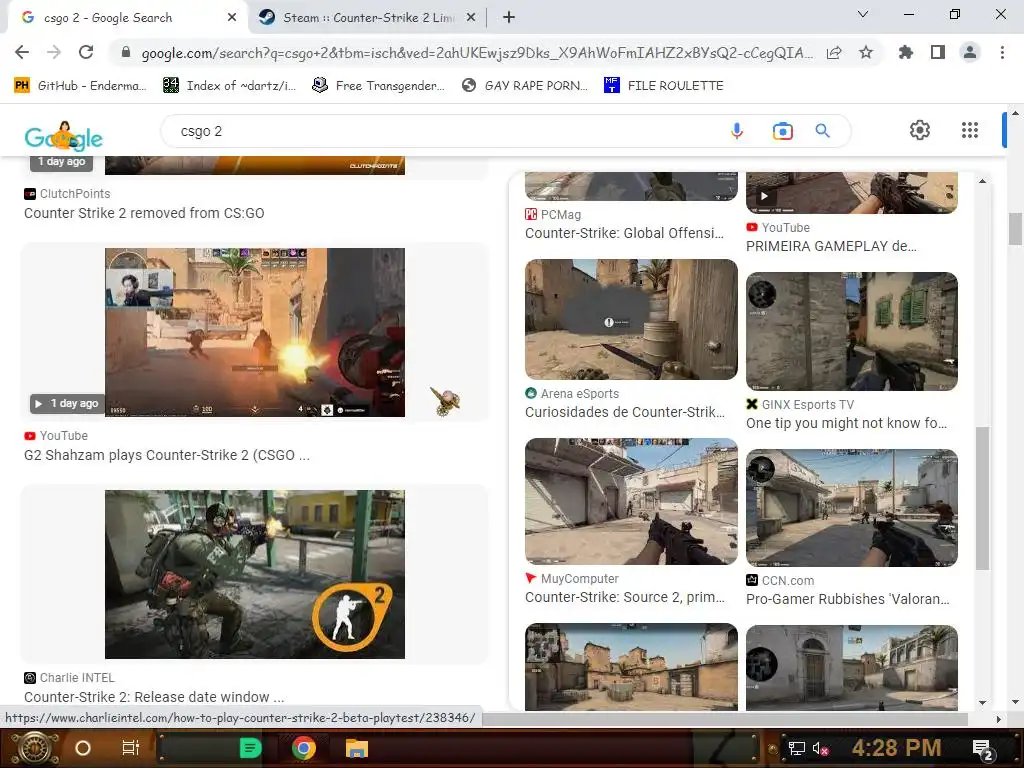Click the related images panel scrollbar thumb
The height and width of the screenshot is (768, 1024).
(982, 498)
